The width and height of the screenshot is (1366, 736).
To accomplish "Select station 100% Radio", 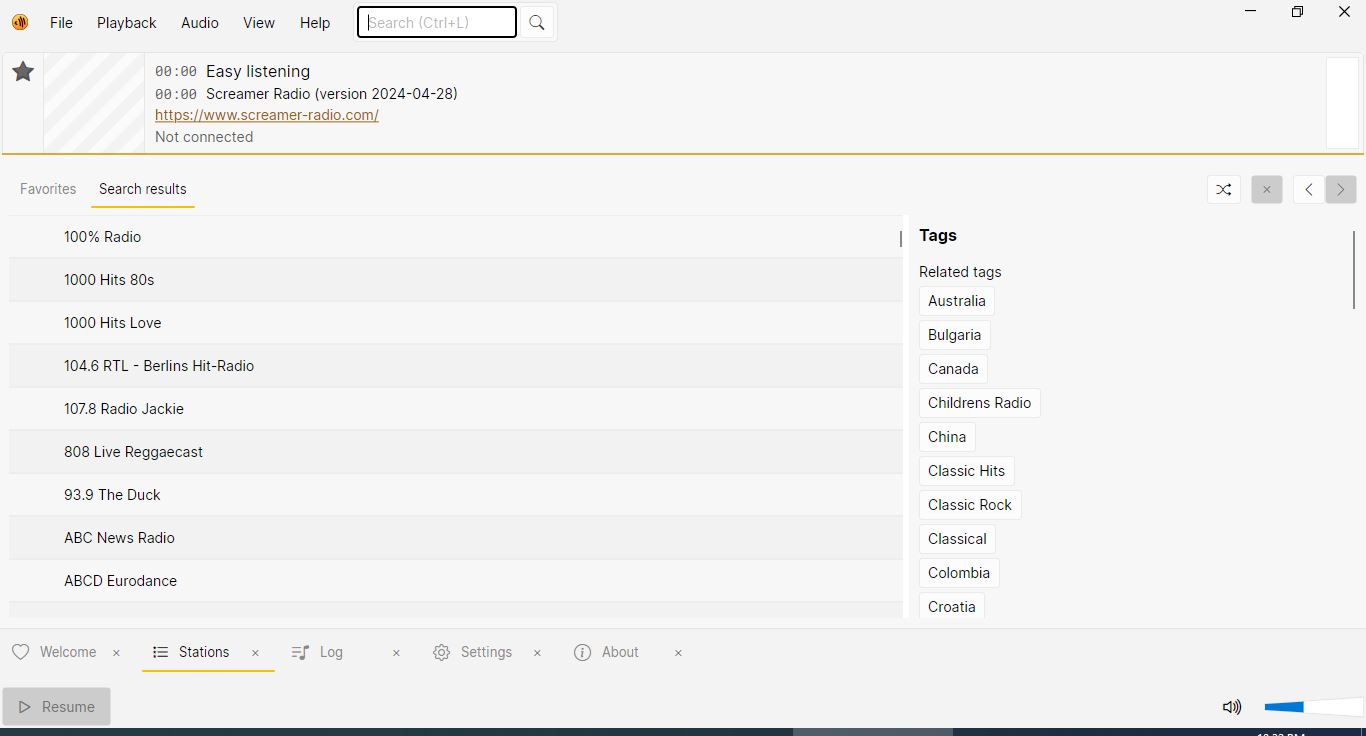I will click(456, 237).
